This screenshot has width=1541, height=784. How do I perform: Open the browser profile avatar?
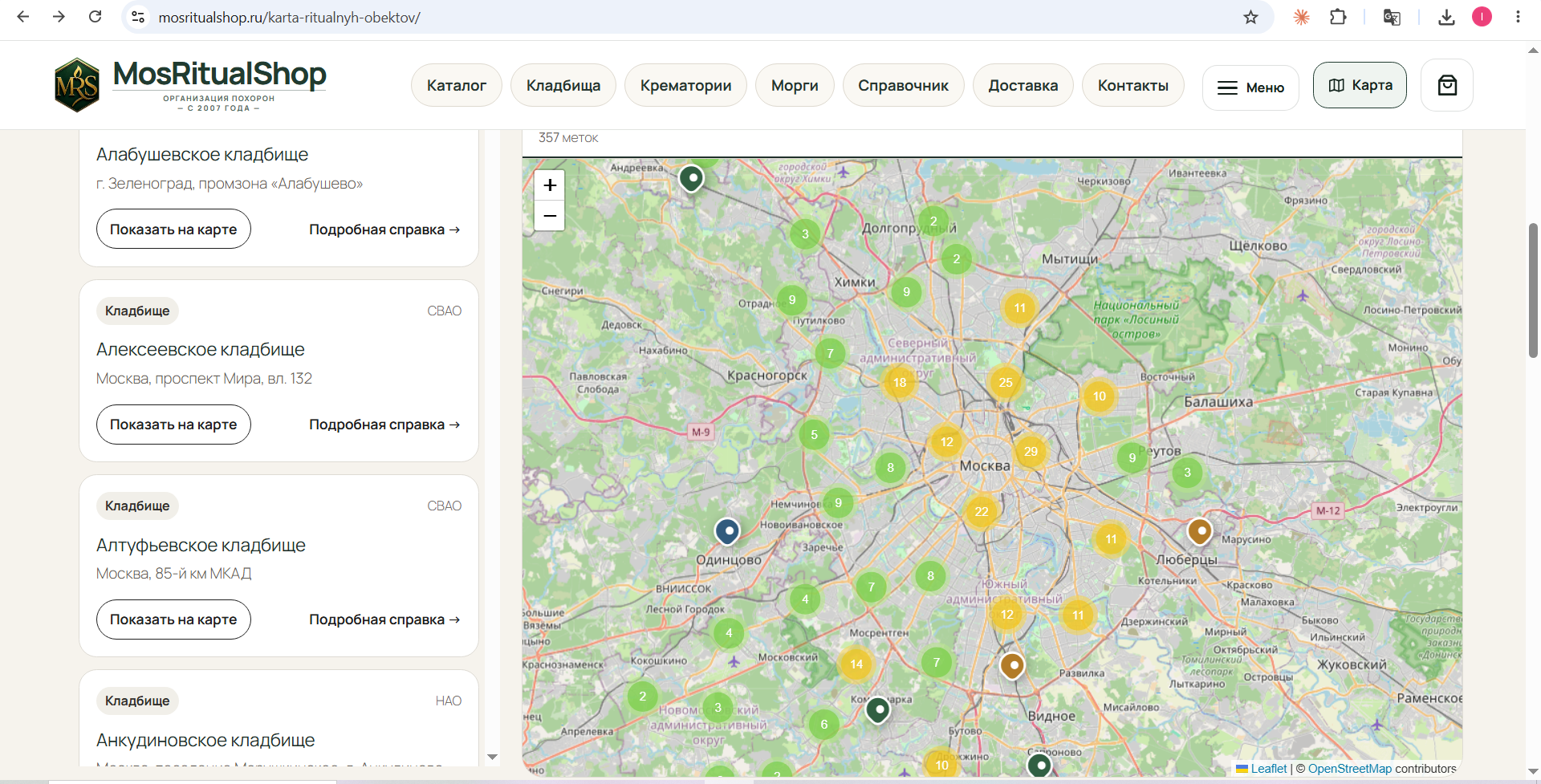tap(1482, 17)
